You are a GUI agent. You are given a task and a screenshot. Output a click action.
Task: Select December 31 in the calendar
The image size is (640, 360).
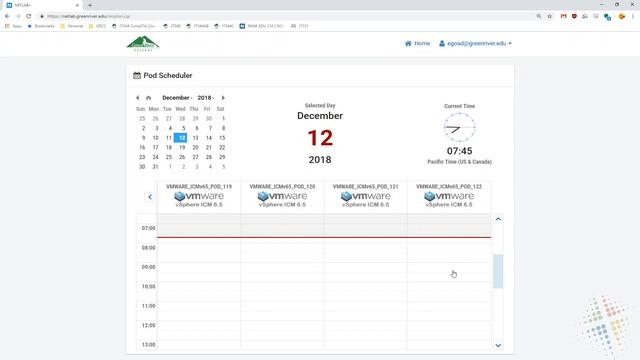[155, 167]
